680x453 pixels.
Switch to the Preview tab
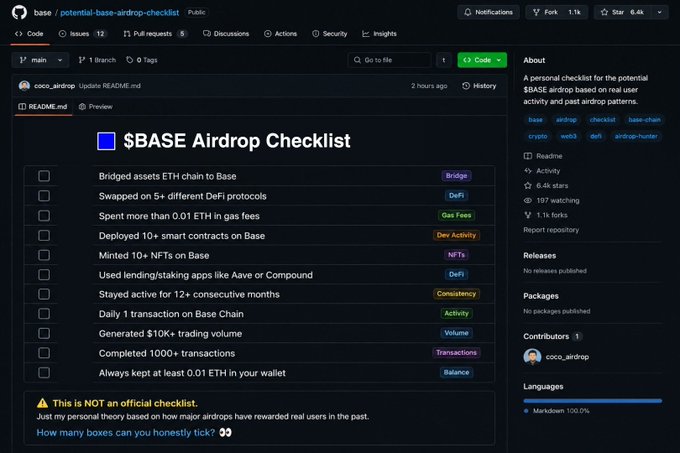pyautogui.click(x=95, y=107)
